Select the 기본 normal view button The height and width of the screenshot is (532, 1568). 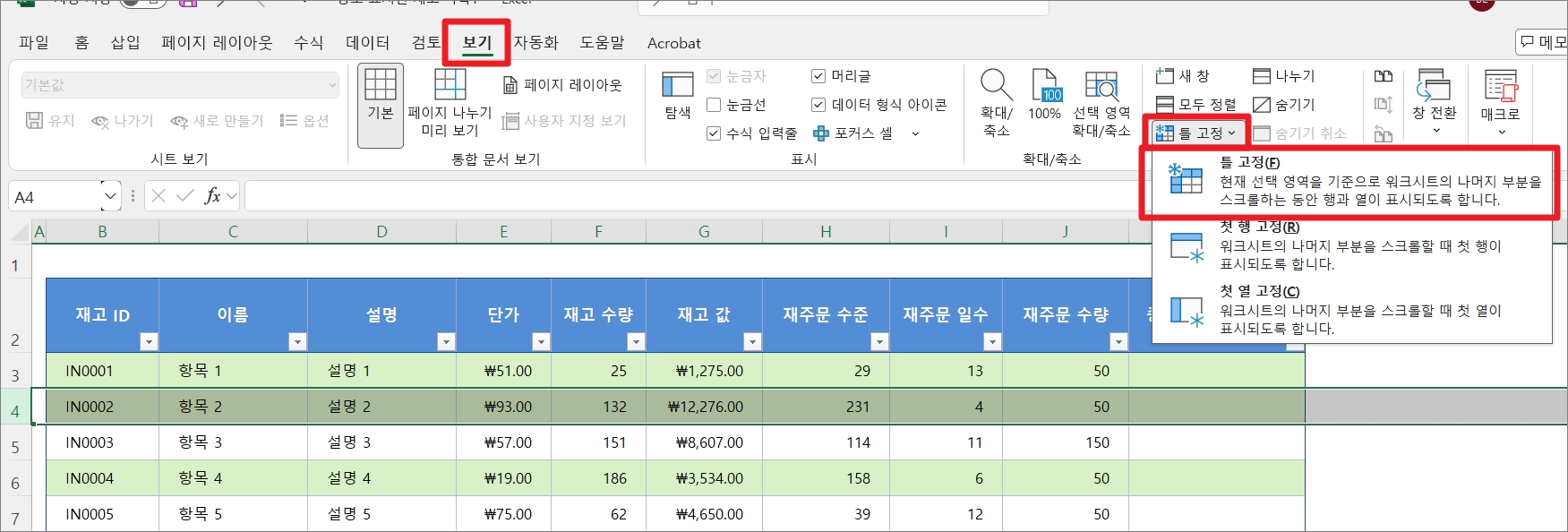380,105
